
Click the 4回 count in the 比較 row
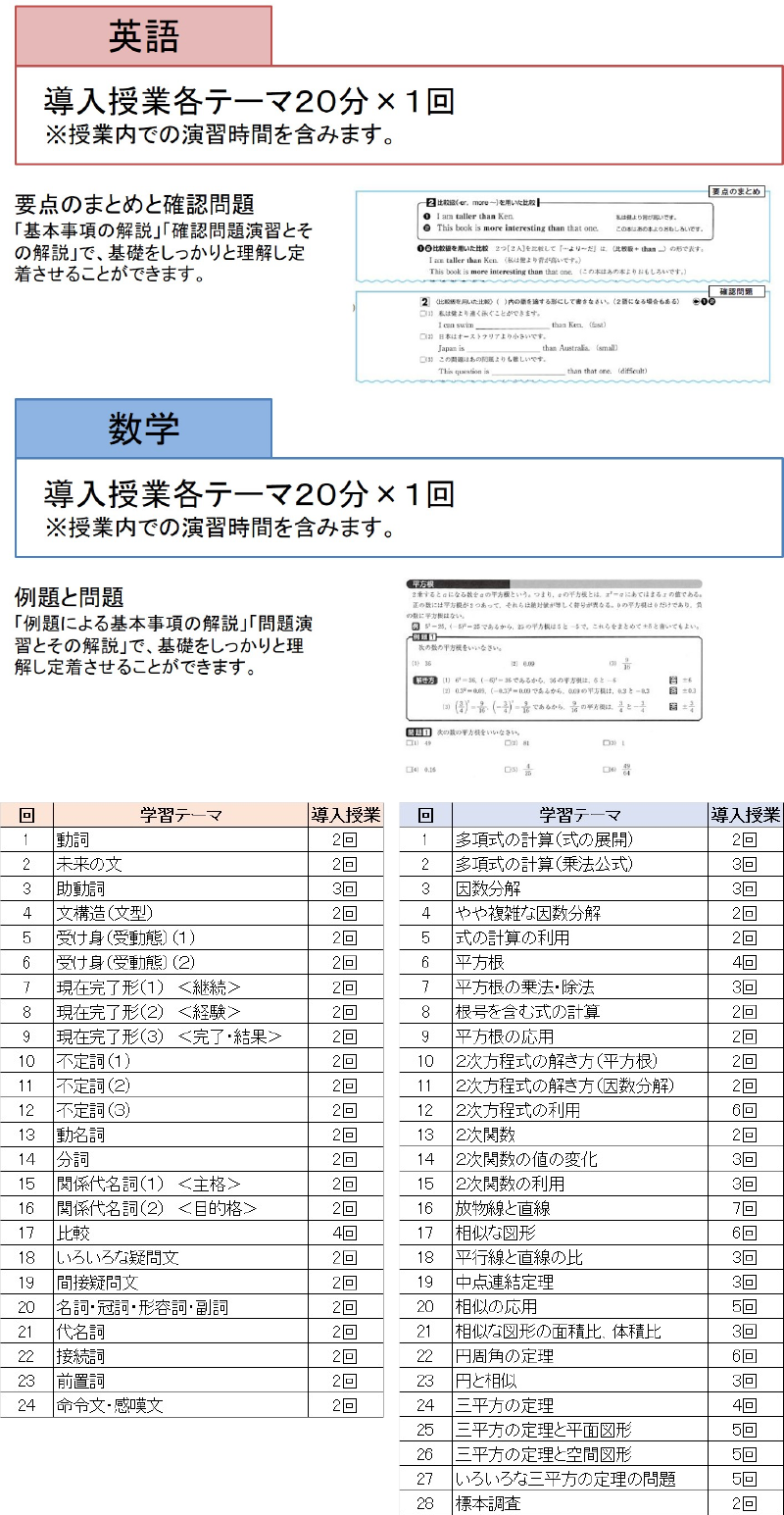pyautogui.click(x=345, y=1233)
